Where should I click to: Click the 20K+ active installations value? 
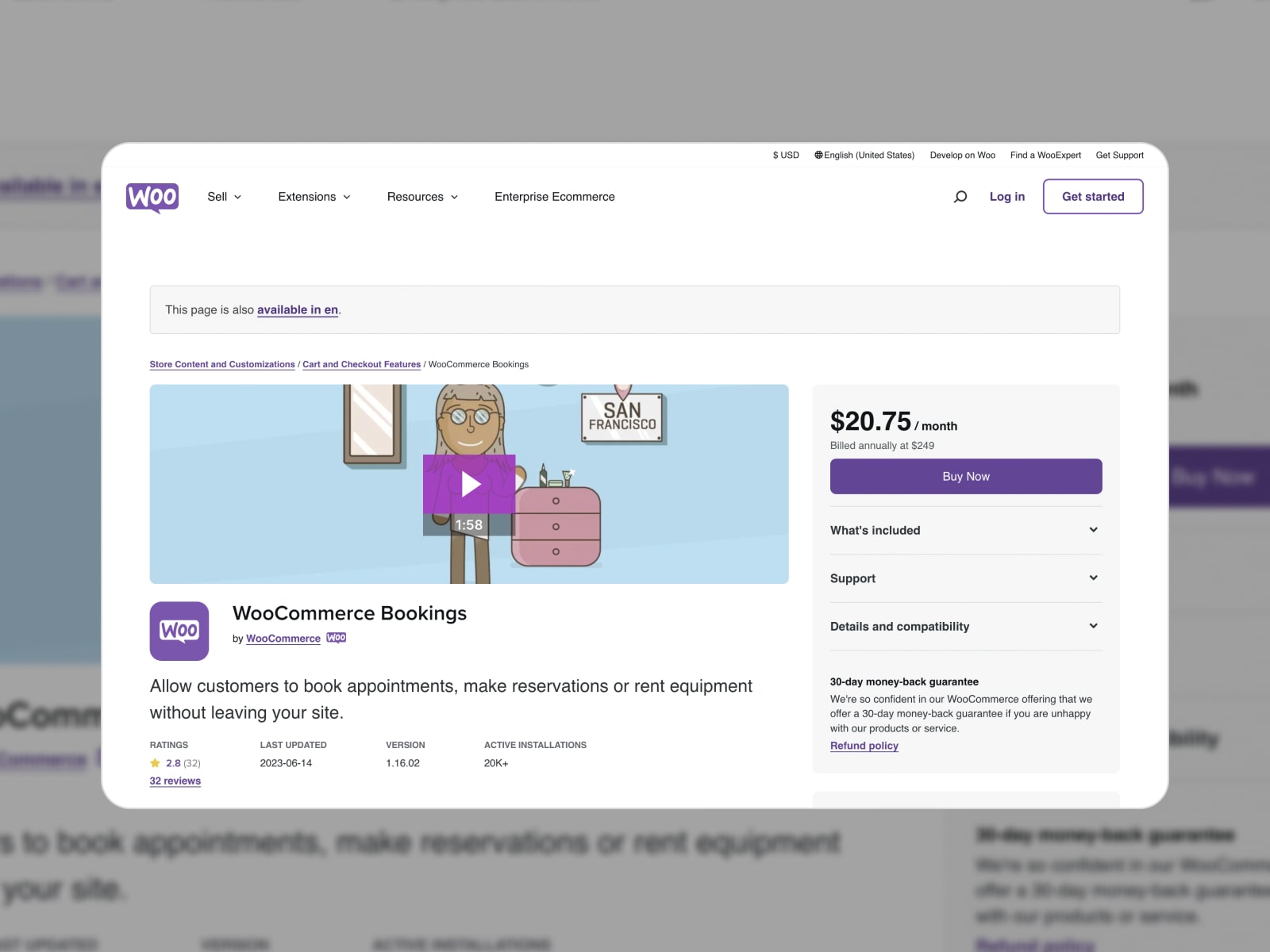click(496, 763)
